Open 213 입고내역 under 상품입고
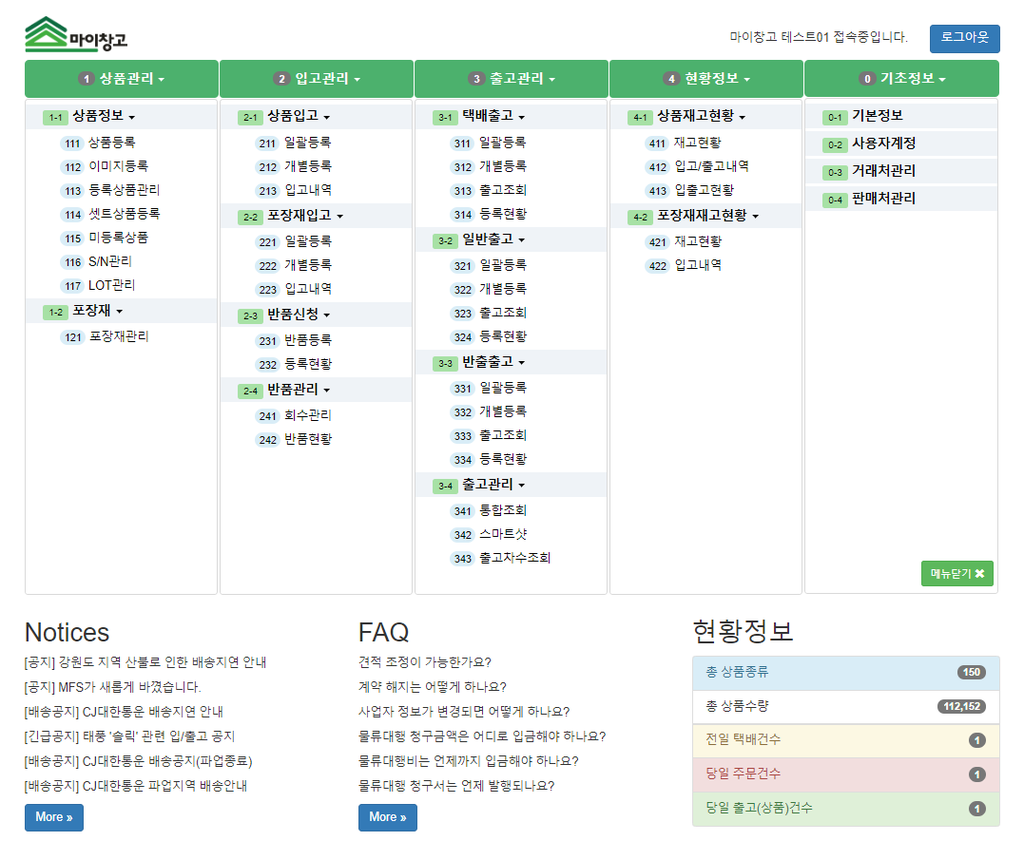The width and height of the screenshot is (1024, 860). point(293,190)
